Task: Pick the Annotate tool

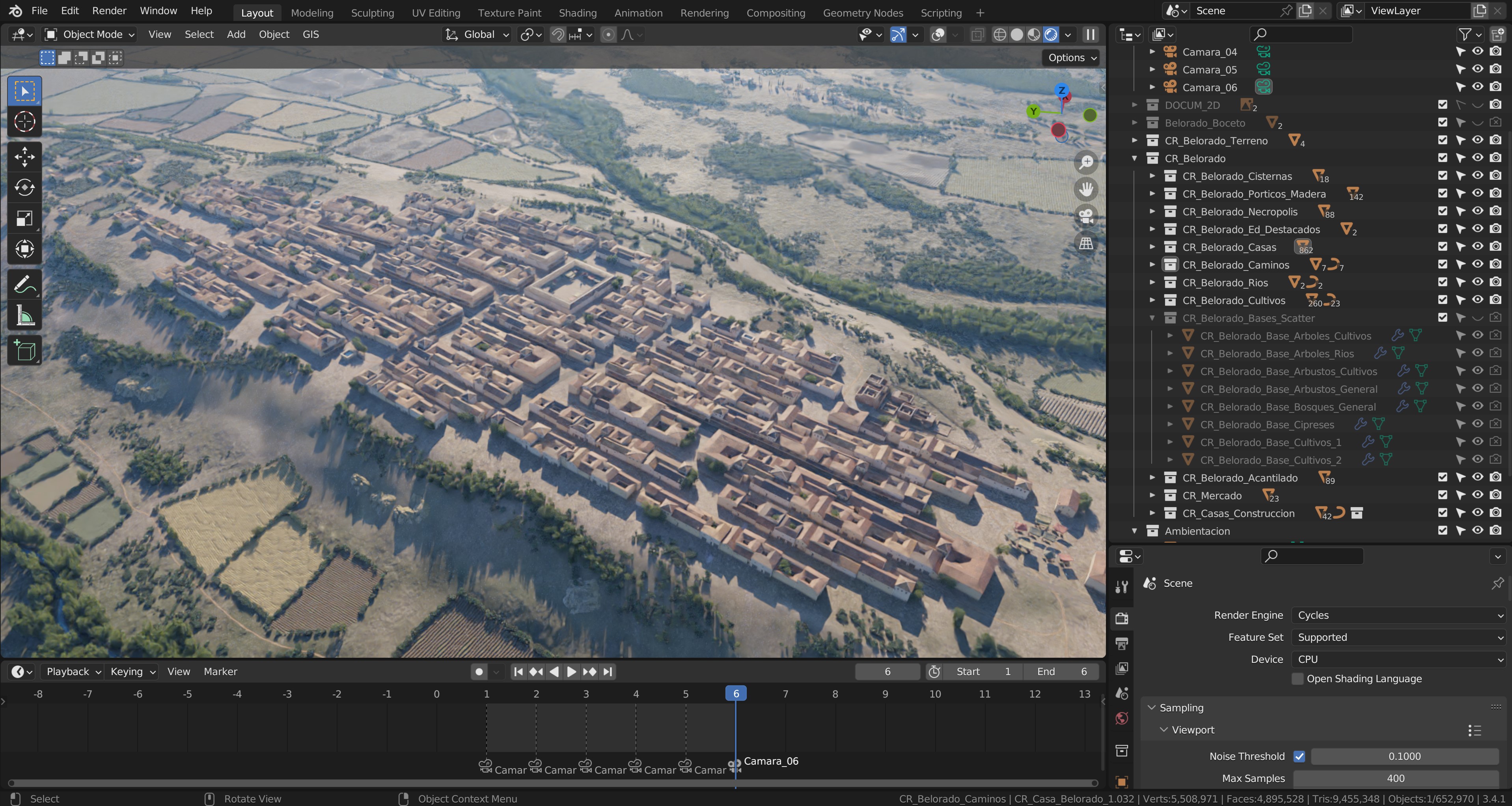Action: pyautogui.click(x=24, y=285)
